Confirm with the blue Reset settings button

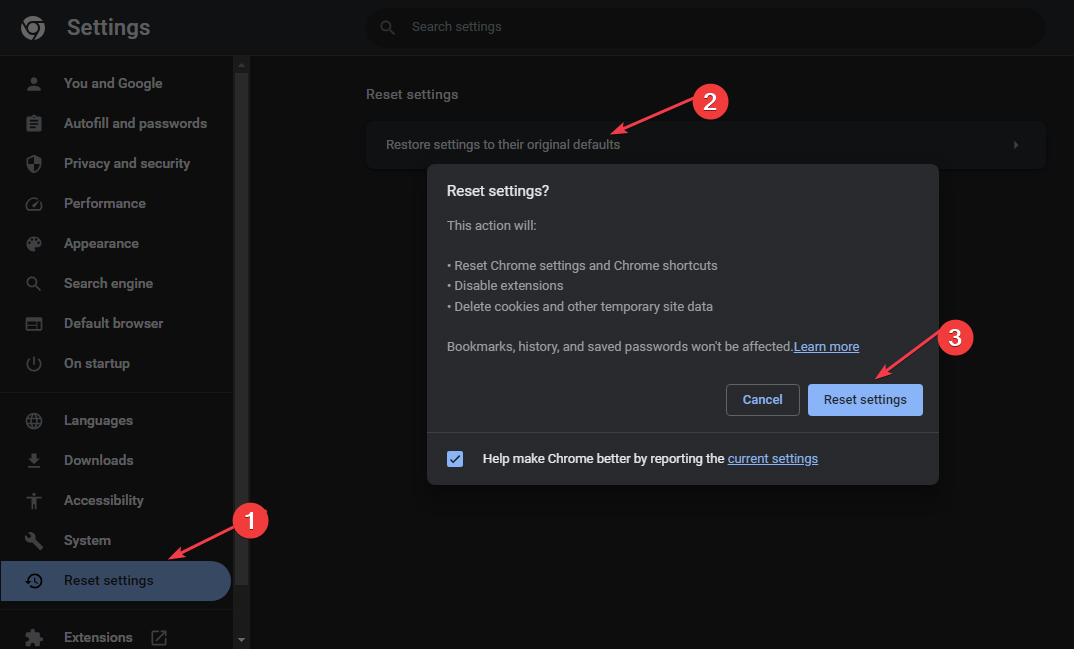coord(865,400)
